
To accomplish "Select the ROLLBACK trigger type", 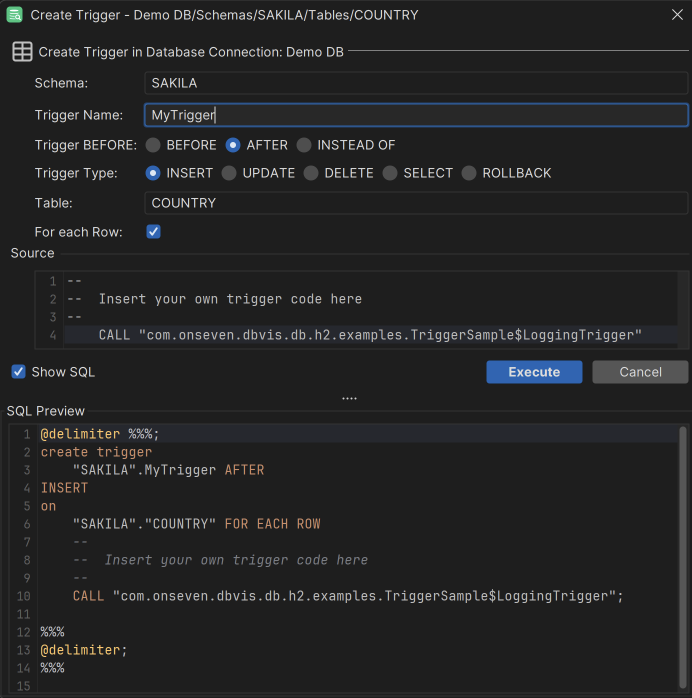I will point(469,173).
